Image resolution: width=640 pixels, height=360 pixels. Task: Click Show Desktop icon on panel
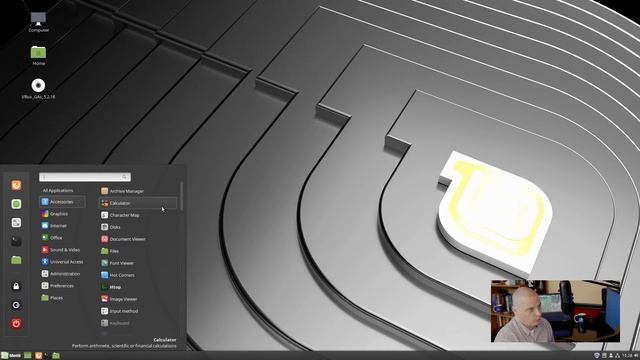[28, 356]
